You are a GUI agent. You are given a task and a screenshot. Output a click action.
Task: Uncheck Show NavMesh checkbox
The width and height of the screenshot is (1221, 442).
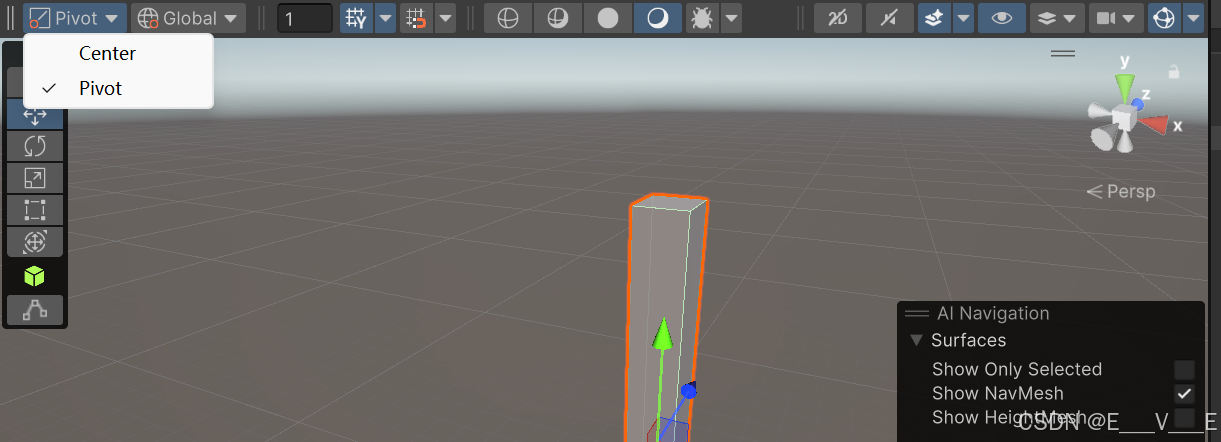click(x=1184, y=394)
